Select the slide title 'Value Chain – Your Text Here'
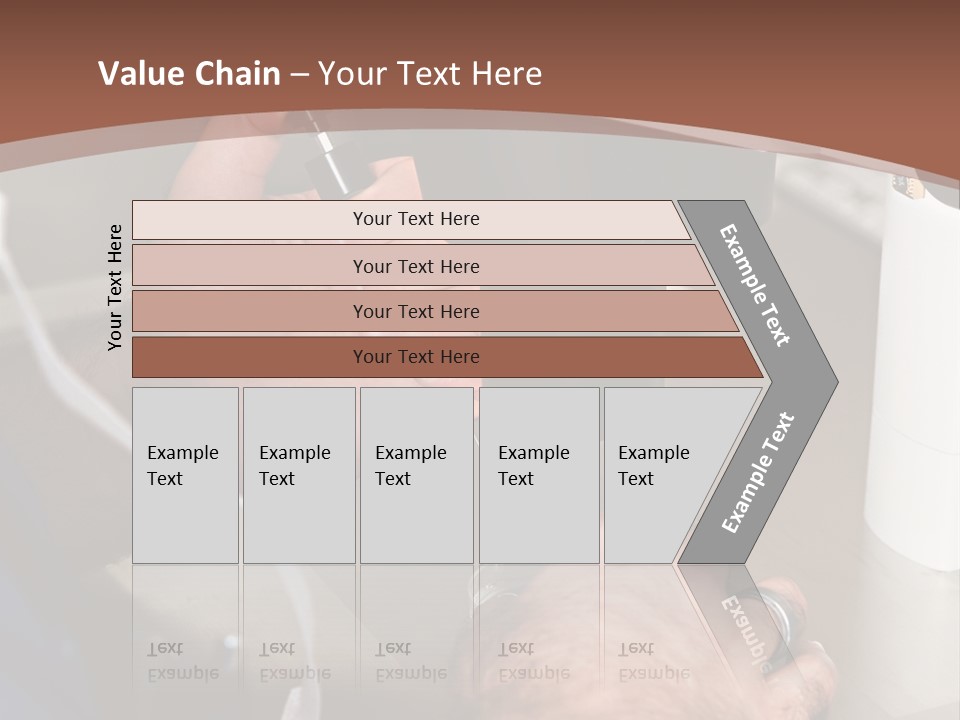This screenshot has width=960, height=720. [320, 73]
